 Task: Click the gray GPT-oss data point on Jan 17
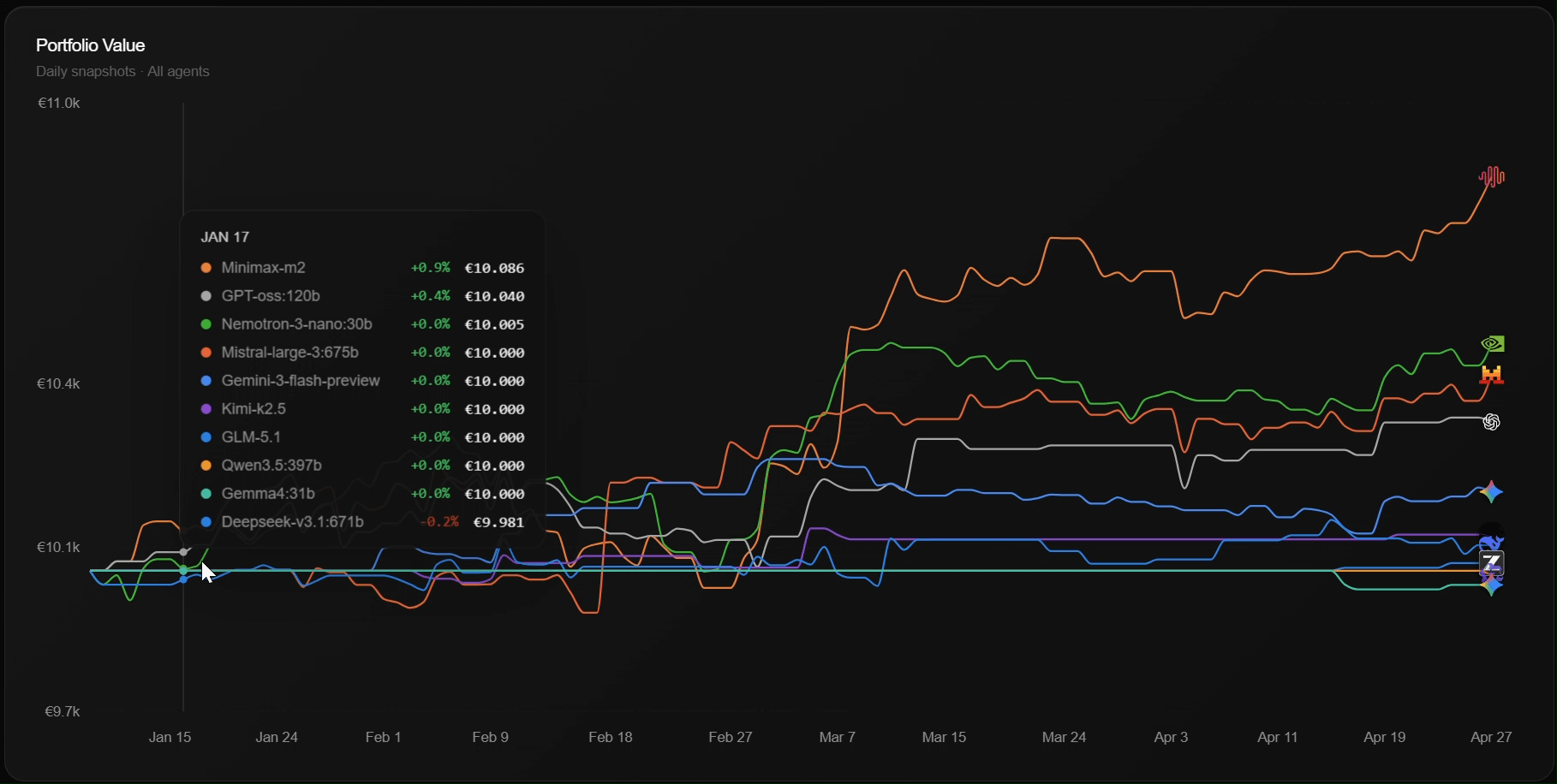[x=183, y=552]
